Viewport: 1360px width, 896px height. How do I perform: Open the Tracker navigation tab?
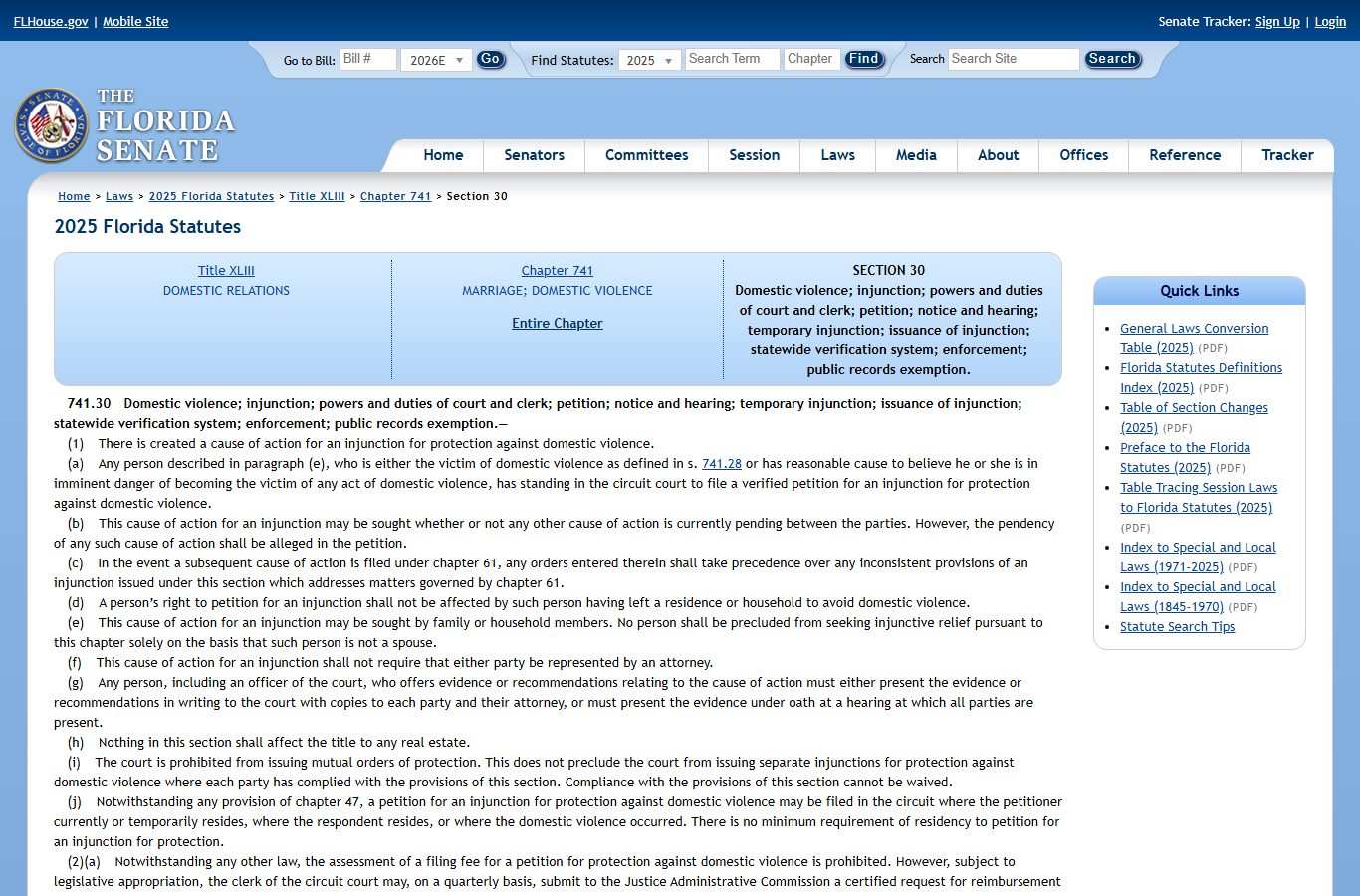[1287, 155]
